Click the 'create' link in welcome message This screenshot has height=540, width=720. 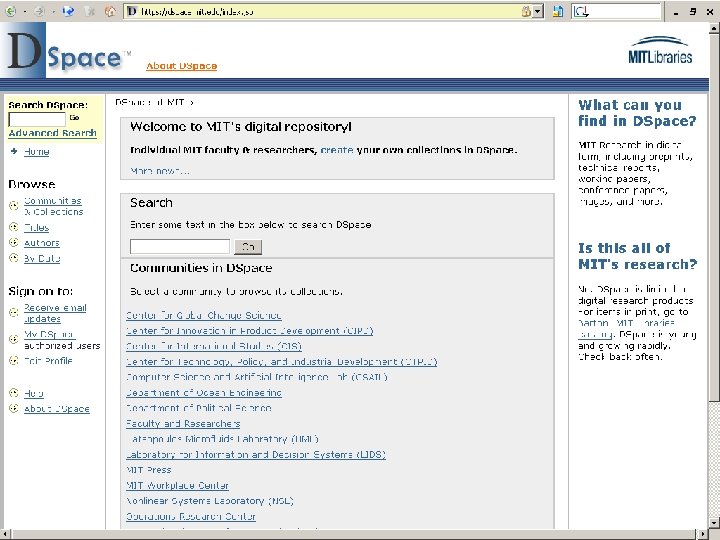[337, 150]
